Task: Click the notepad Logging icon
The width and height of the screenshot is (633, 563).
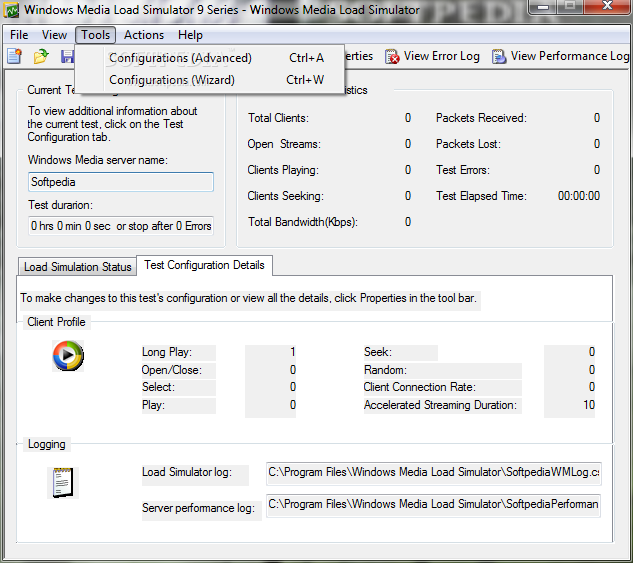Action: tap(63, 483)
